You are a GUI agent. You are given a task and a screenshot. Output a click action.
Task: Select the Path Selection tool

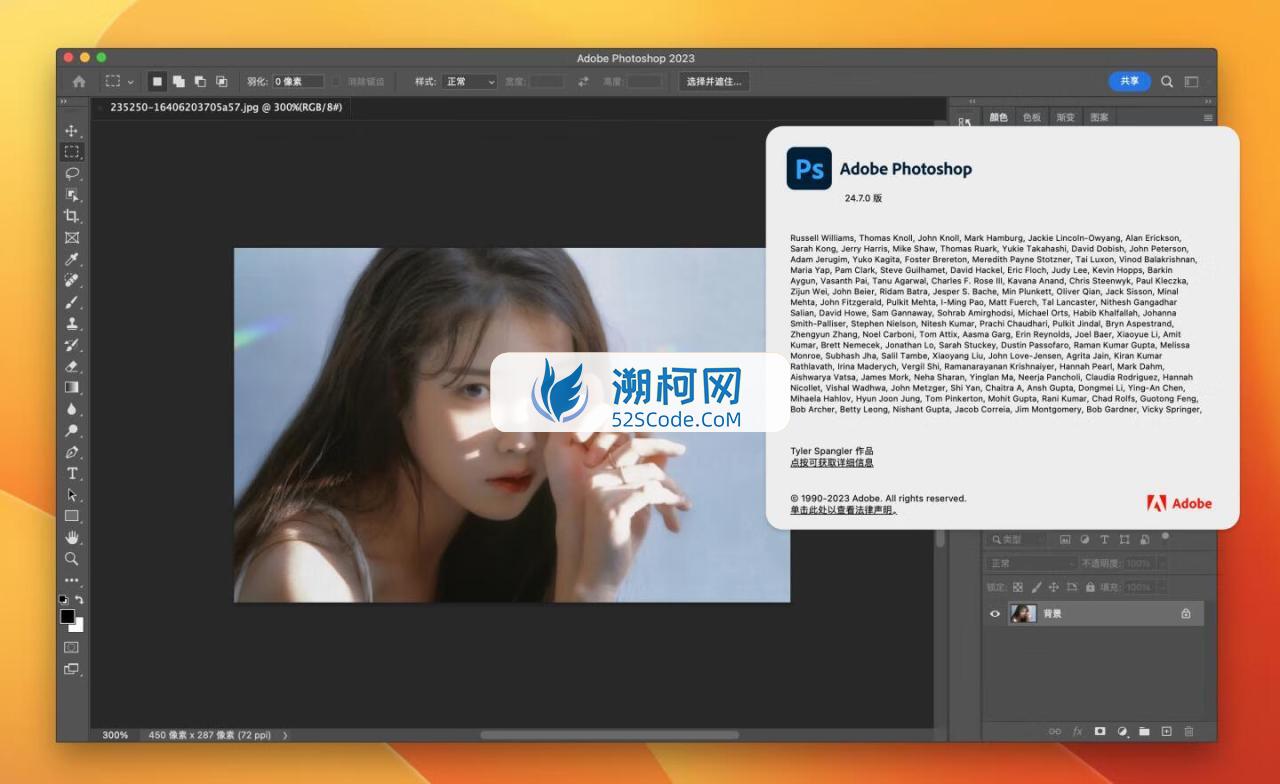pos(71,494)
